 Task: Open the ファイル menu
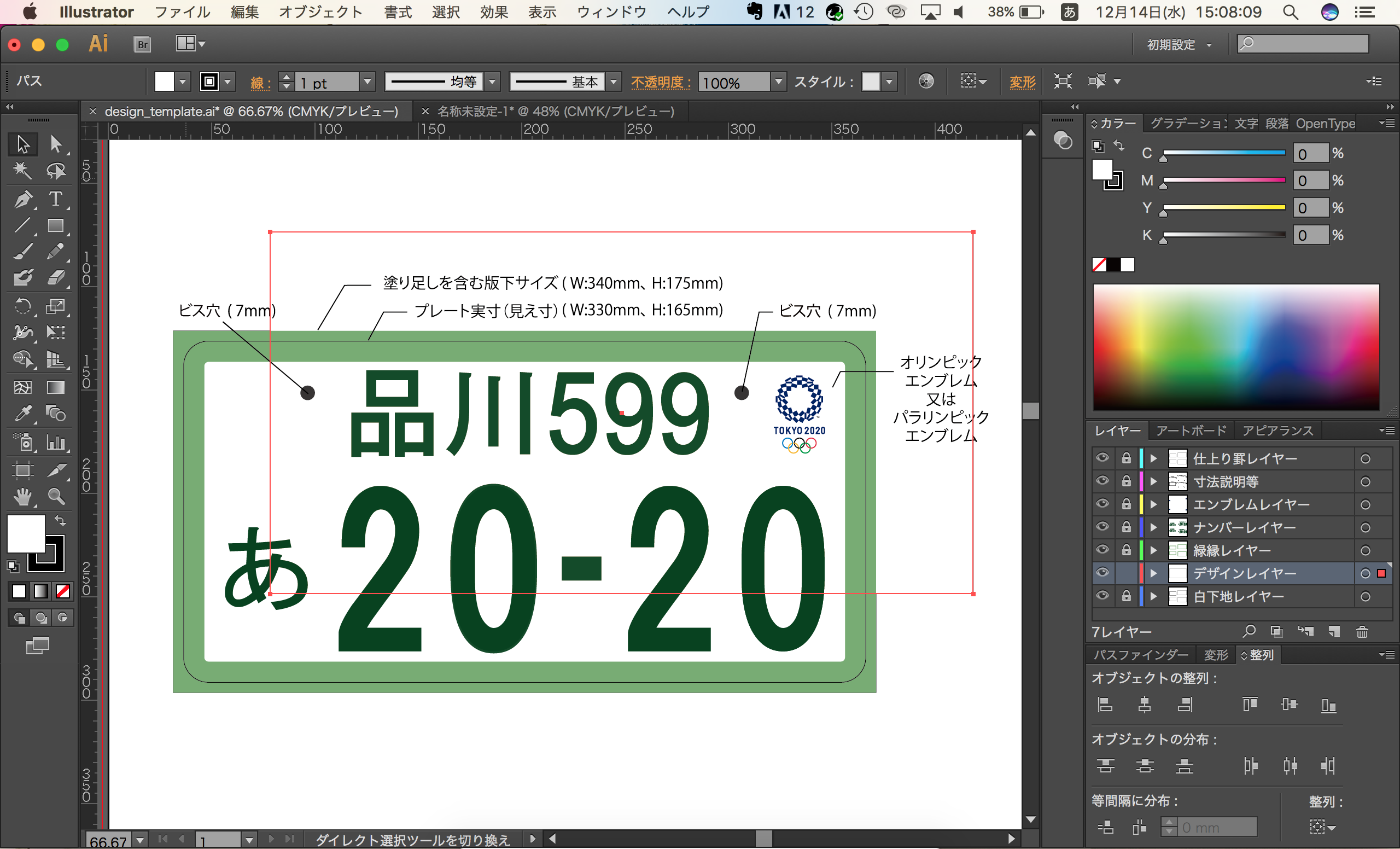pyautogui.click(x=183, y=12)
